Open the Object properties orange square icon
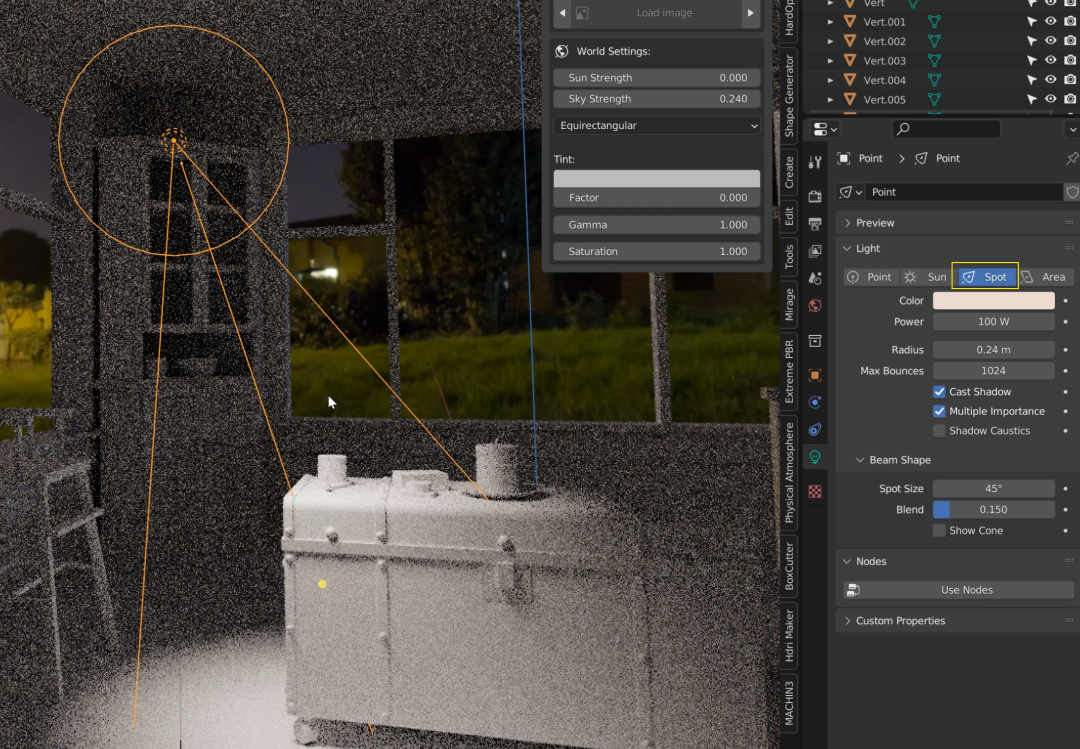 point(815,375)
